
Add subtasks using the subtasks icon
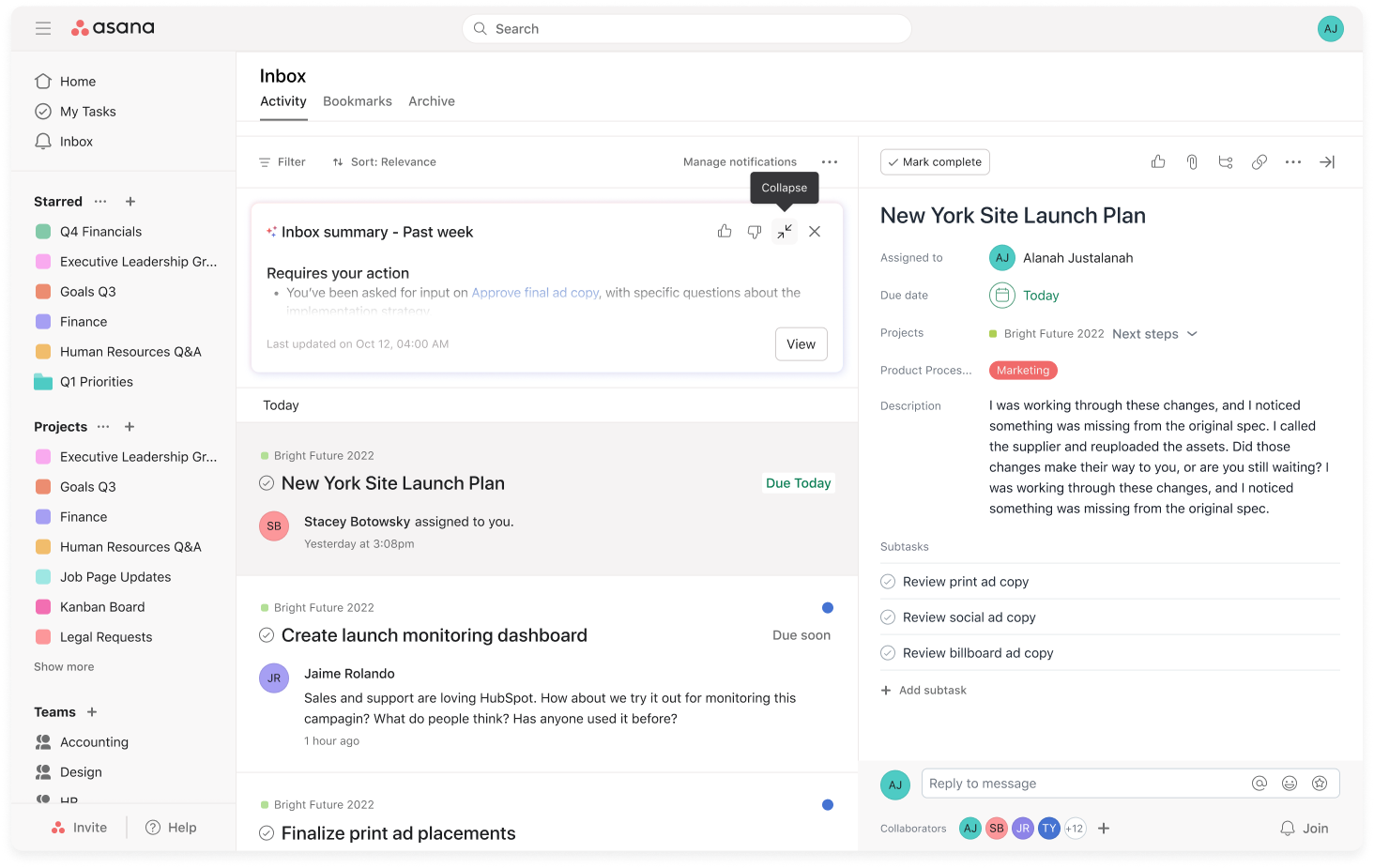point(1226,161)
